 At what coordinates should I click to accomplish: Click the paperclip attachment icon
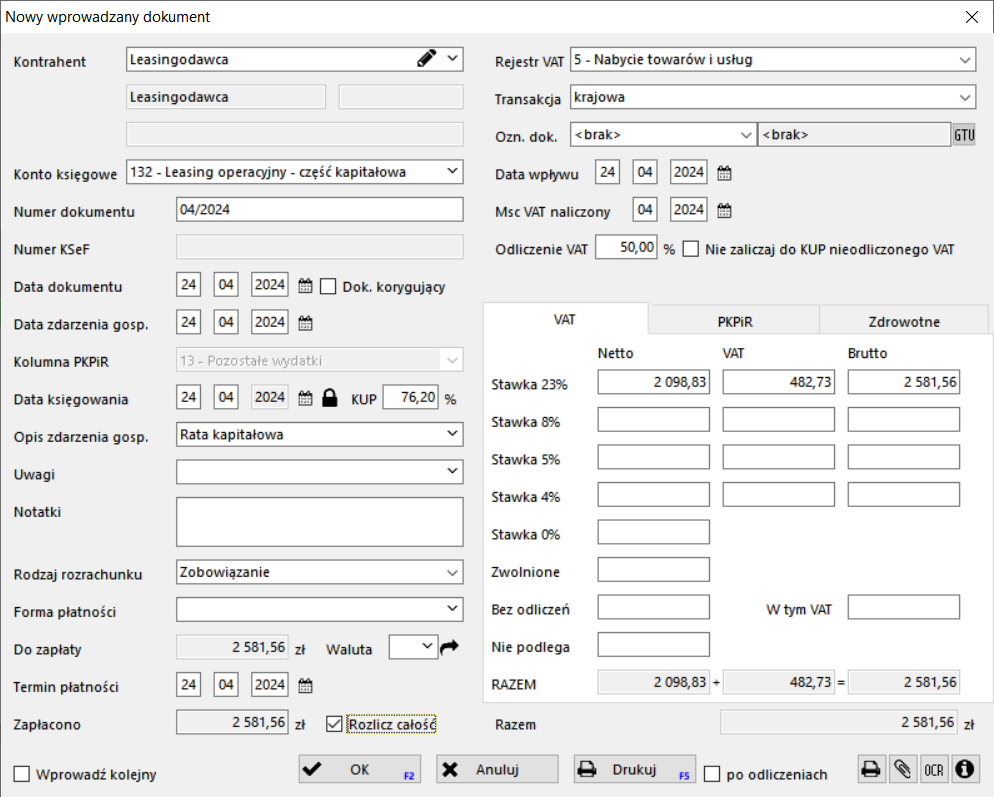(x=903, y=769)
